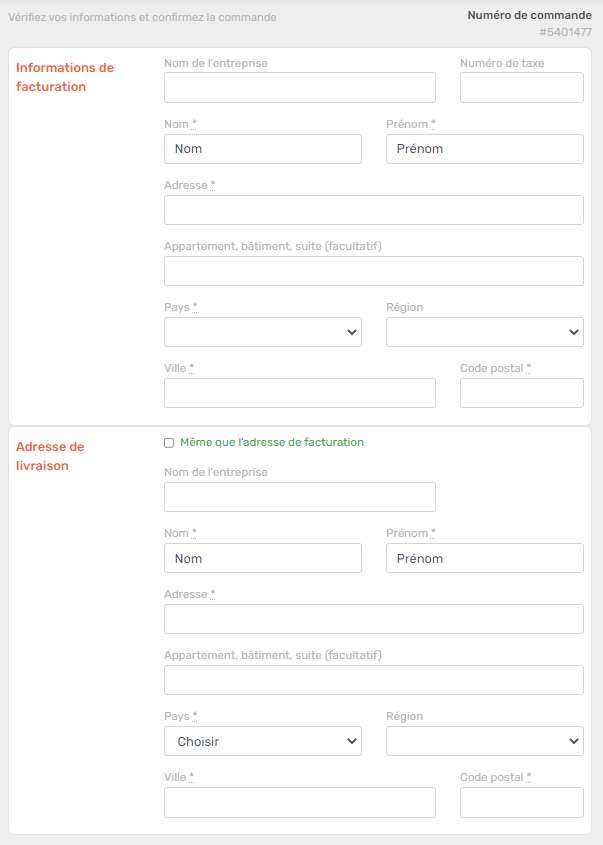Screen dimensions: 603x845
Task: Select the delivery Adresse input field
Action: [374, 619]
